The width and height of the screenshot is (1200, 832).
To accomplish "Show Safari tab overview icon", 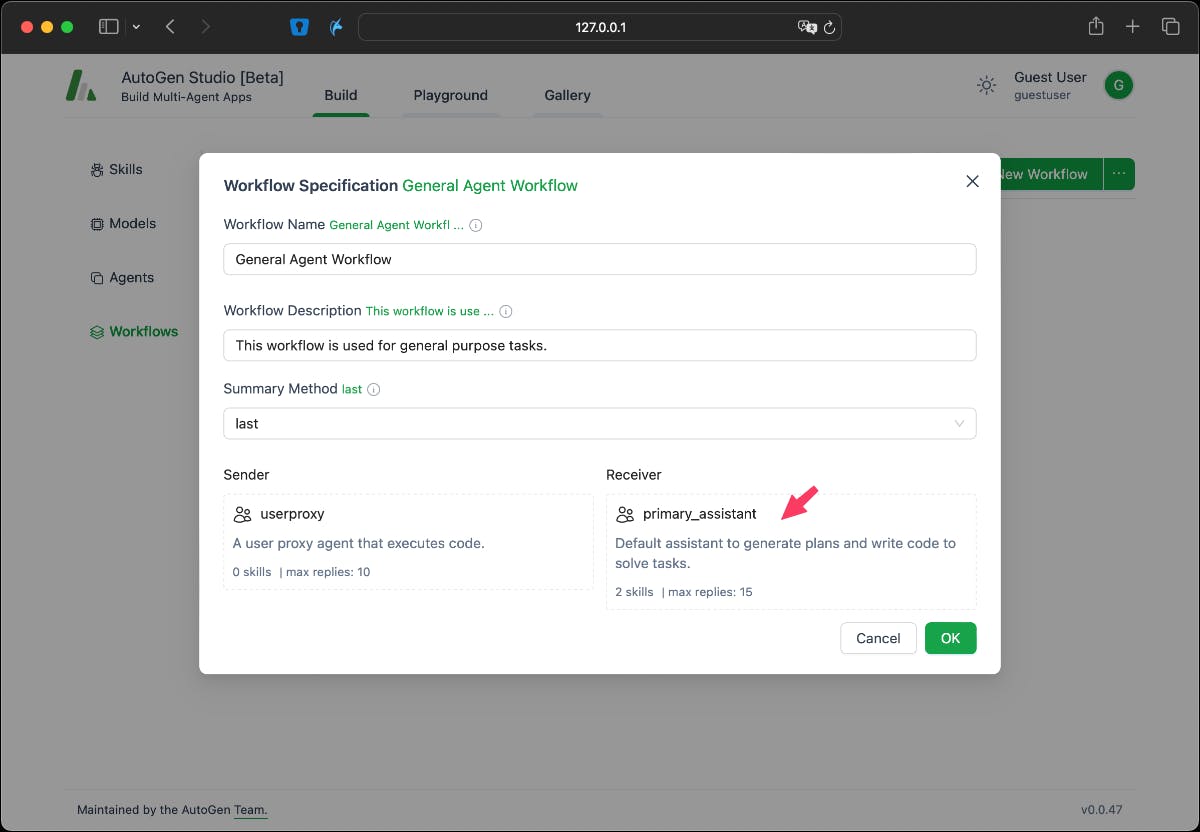I will (1170, 27).
